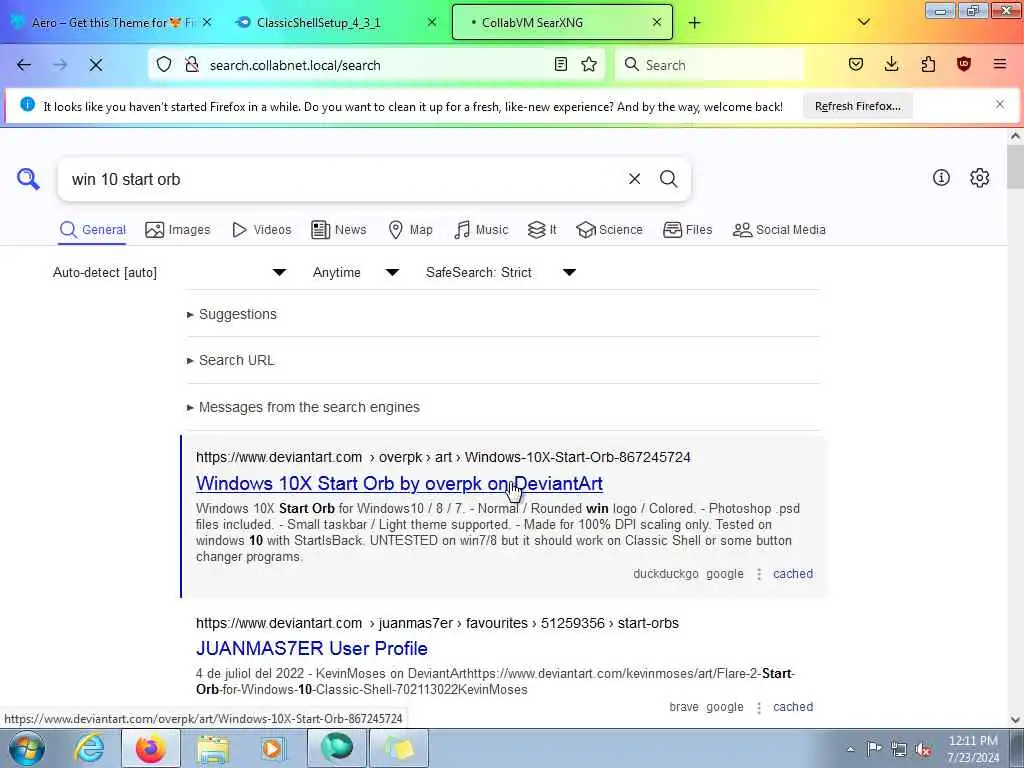Open JUANMAS7ER User Profile result
This screenshot has height=768, width=1024.
pos(312,648)
